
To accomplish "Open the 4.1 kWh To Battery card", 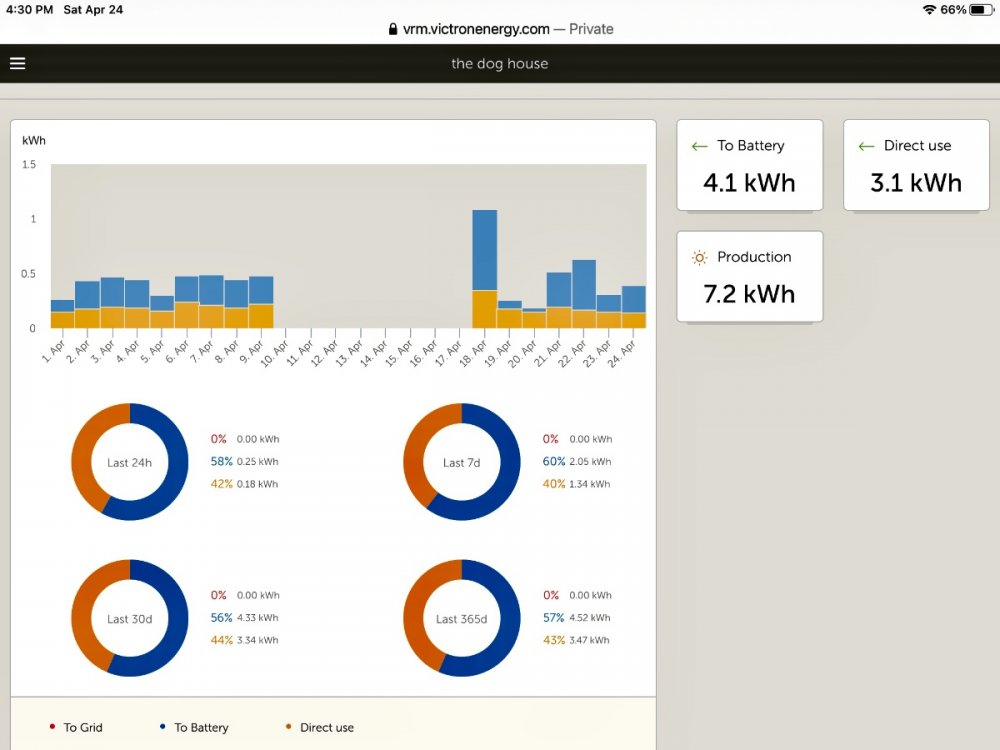I will (749, 166).
